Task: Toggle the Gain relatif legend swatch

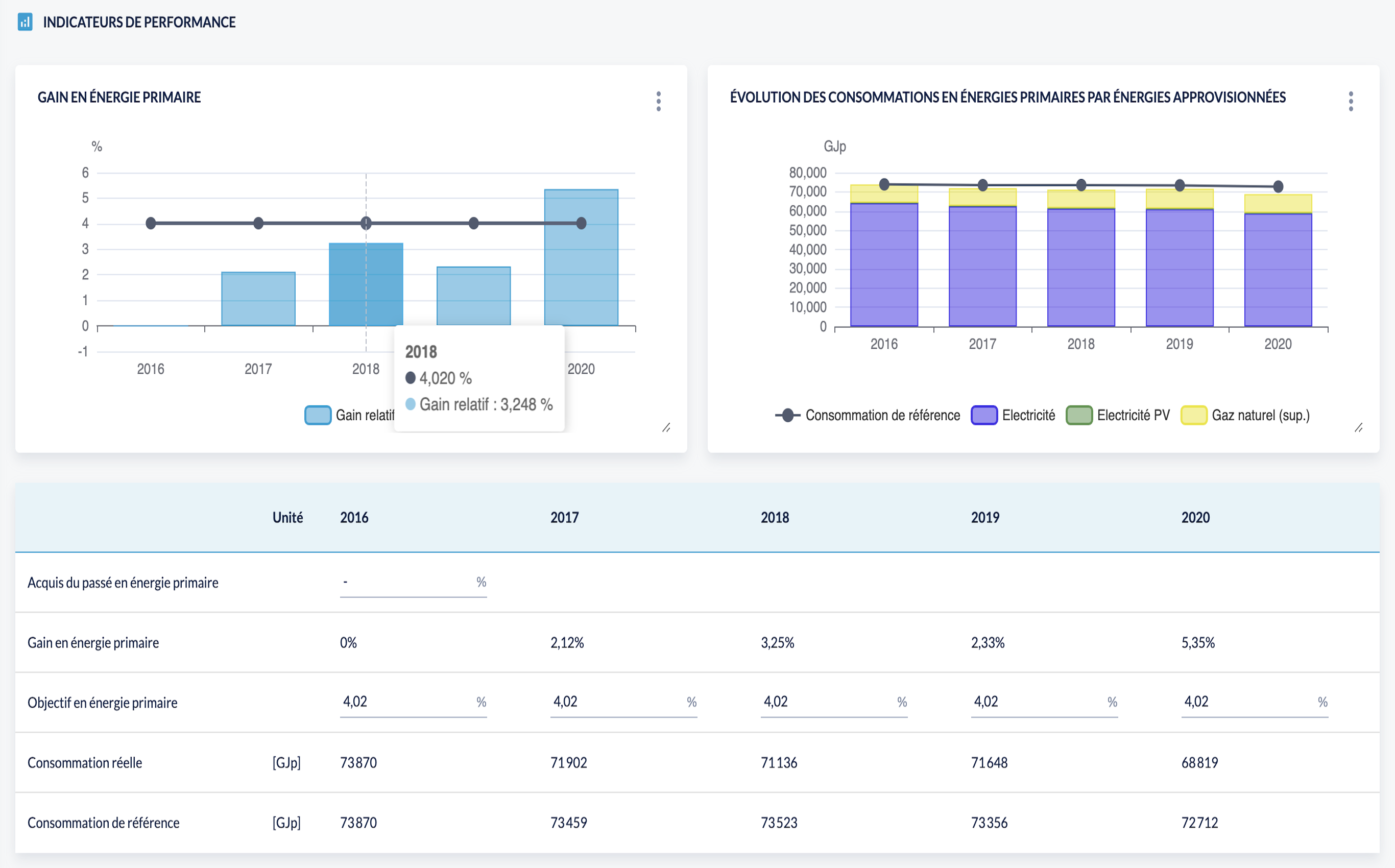Action: coord(318,415)
